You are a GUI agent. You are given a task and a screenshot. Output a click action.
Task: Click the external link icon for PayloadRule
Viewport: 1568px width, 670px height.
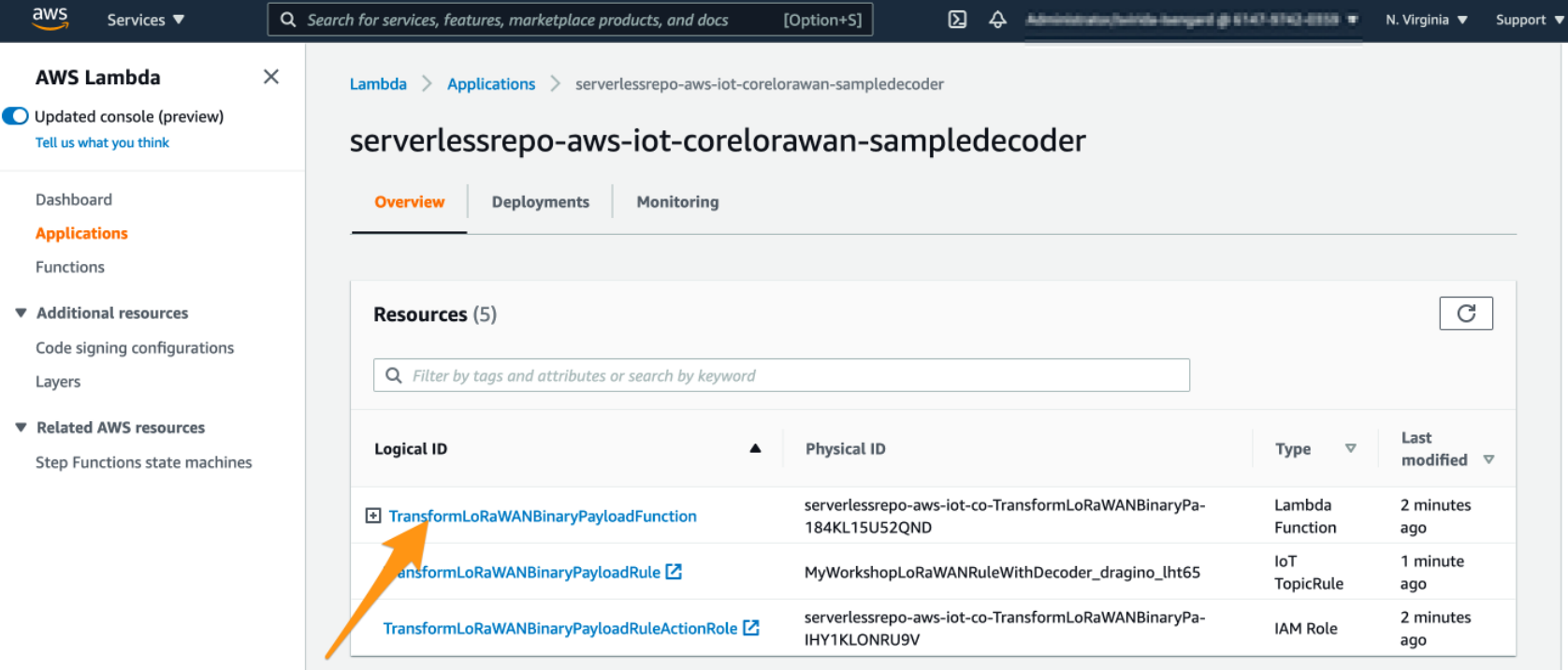pos(674,571)
